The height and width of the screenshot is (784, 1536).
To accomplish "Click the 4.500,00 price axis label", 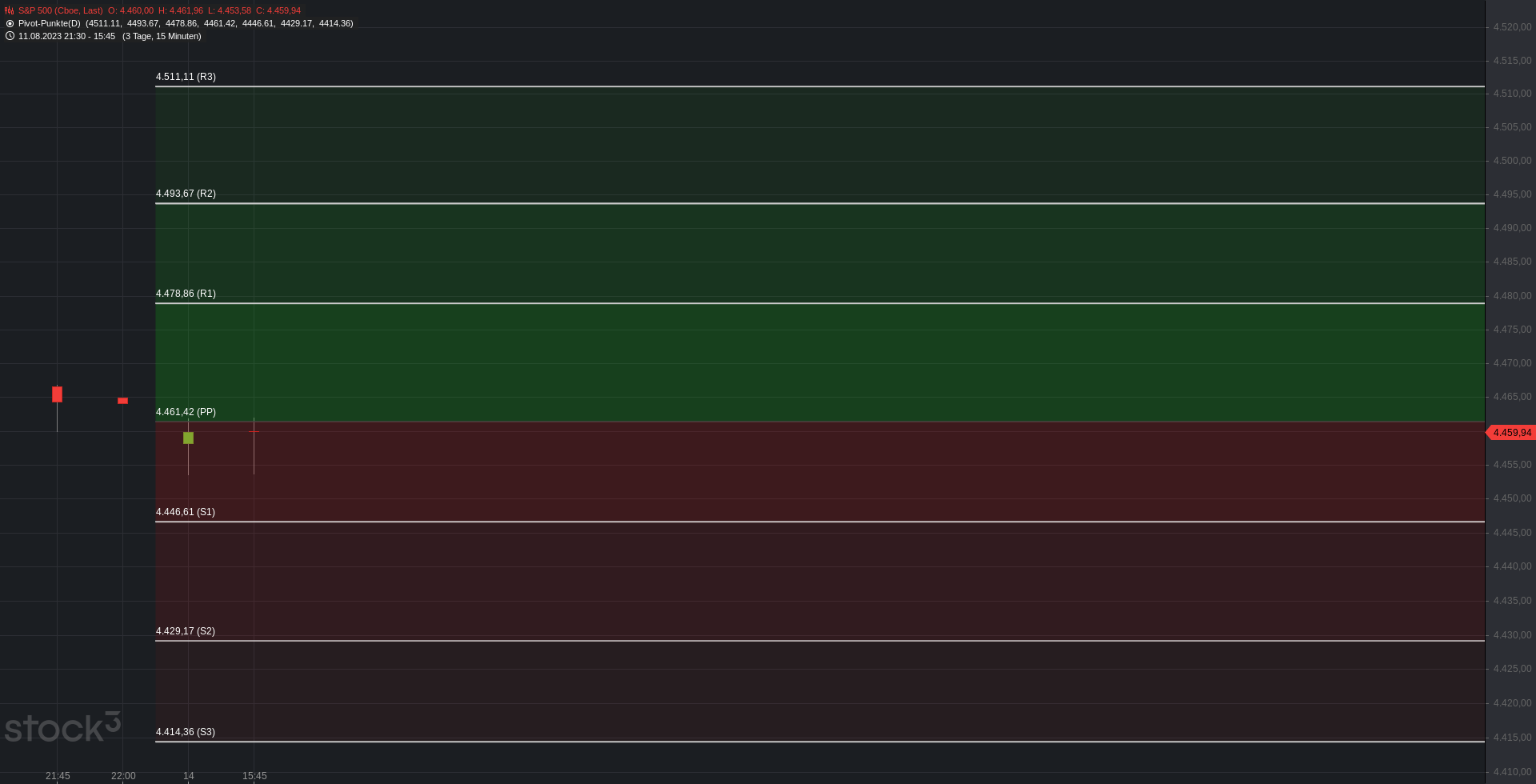I will 1512,161.
